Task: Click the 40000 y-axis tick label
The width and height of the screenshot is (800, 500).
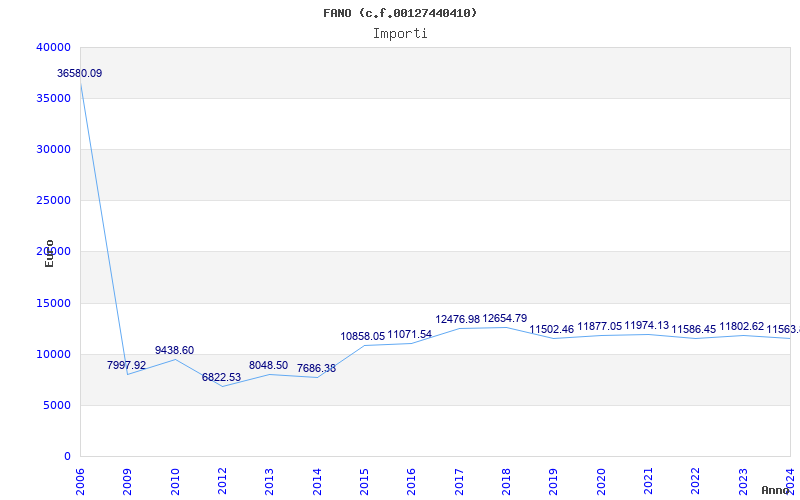Action: (54, 47)
